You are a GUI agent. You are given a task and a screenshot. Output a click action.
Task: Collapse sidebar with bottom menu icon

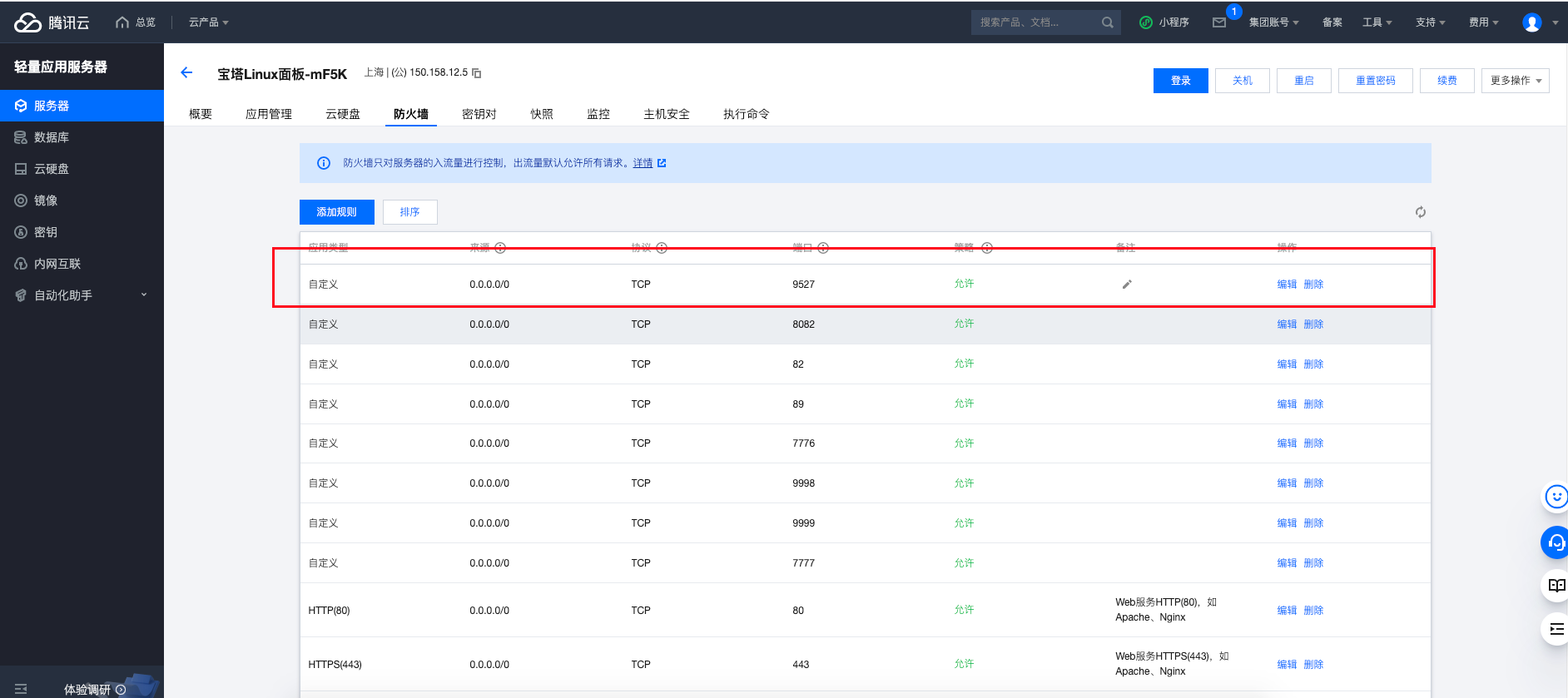click(21, 689)
